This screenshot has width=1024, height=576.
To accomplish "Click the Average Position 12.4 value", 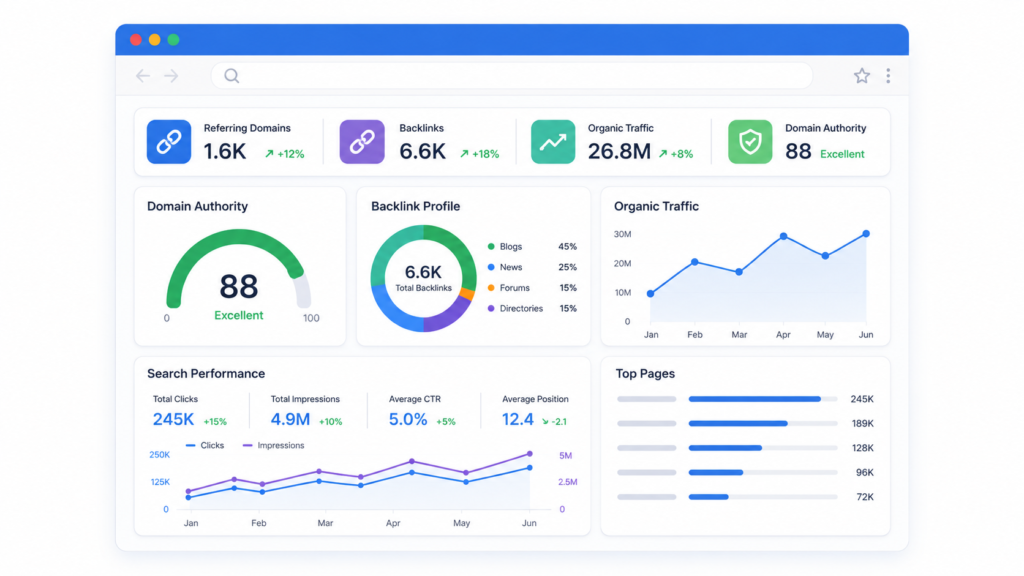I will (x=518, y=419).
